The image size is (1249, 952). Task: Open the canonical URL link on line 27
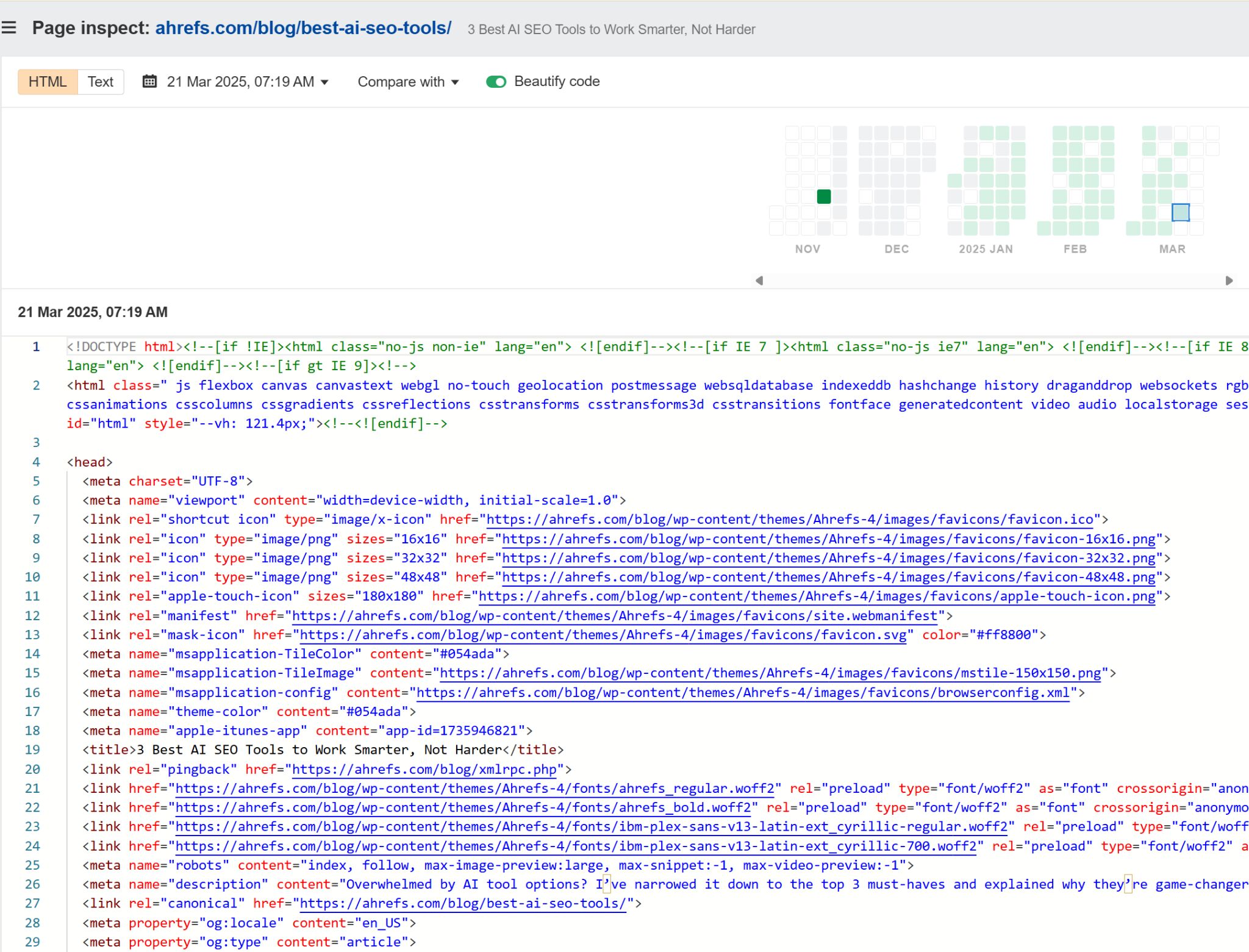click(462, 904)
